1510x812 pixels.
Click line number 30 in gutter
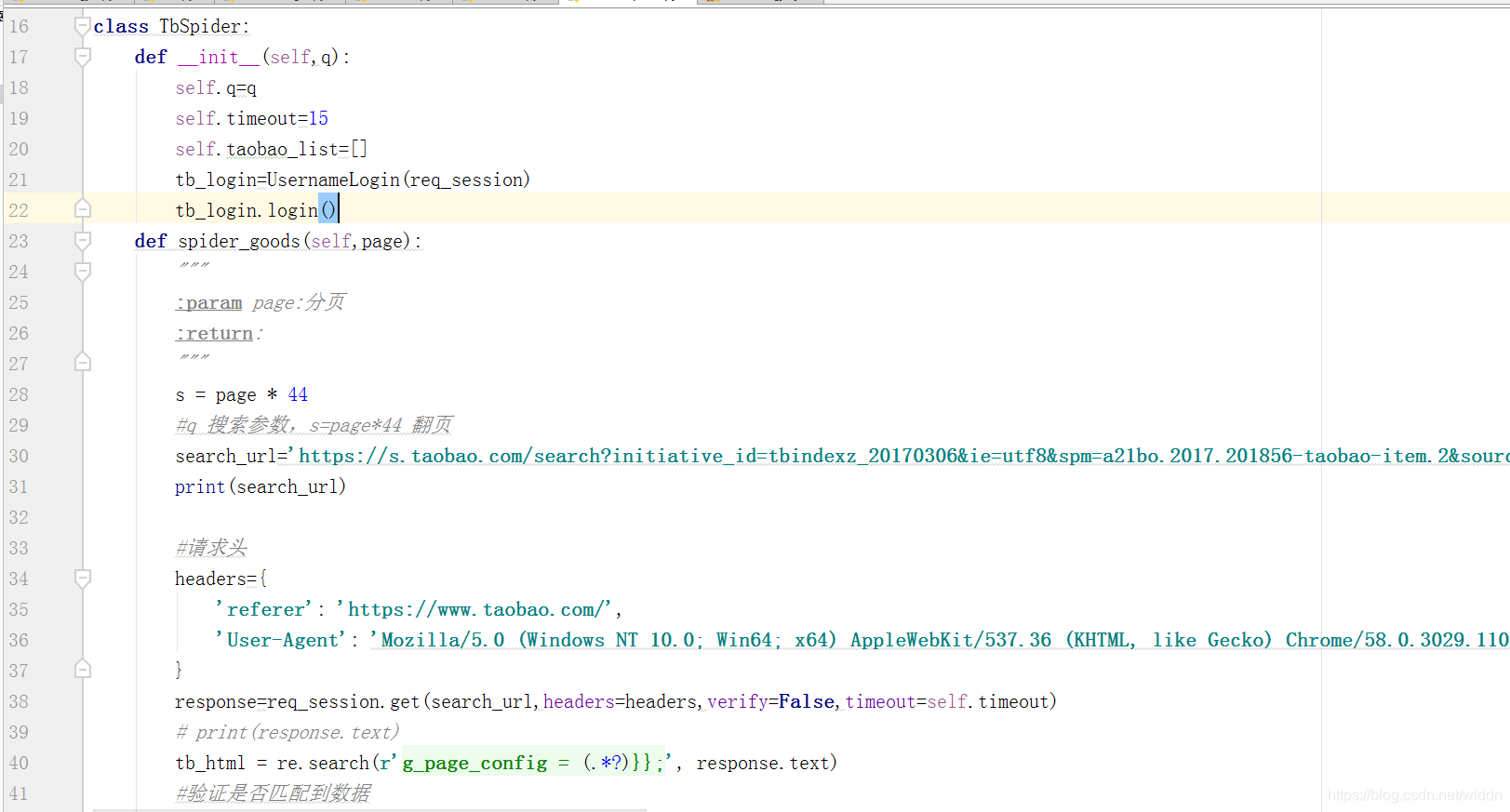(x=19, y=456)
